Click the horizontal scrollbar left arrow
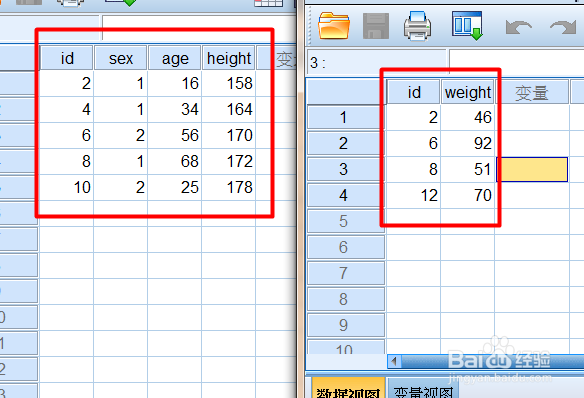The width and height of the screenshot is (584, 398). coord(394,361)
